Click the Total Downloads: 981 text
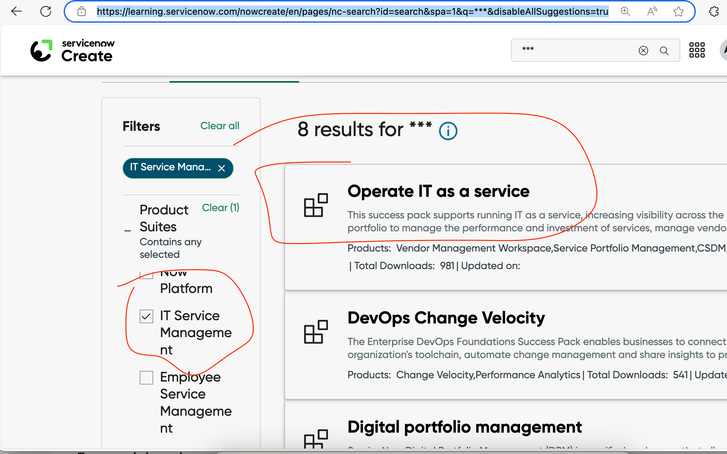727x454 pixels. [404, 266]
